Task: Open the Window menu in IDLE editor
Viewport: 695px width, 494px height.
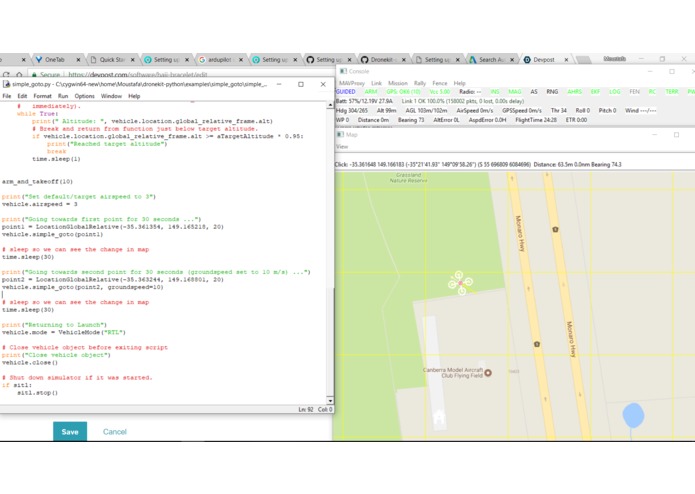Action: (111, 96)
